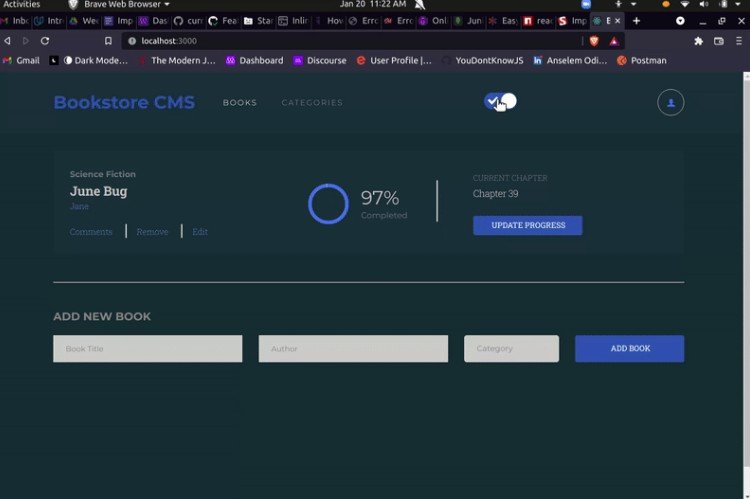Click the browser back arrow
Screen dimensions: 750x499
tap(8, 41)
